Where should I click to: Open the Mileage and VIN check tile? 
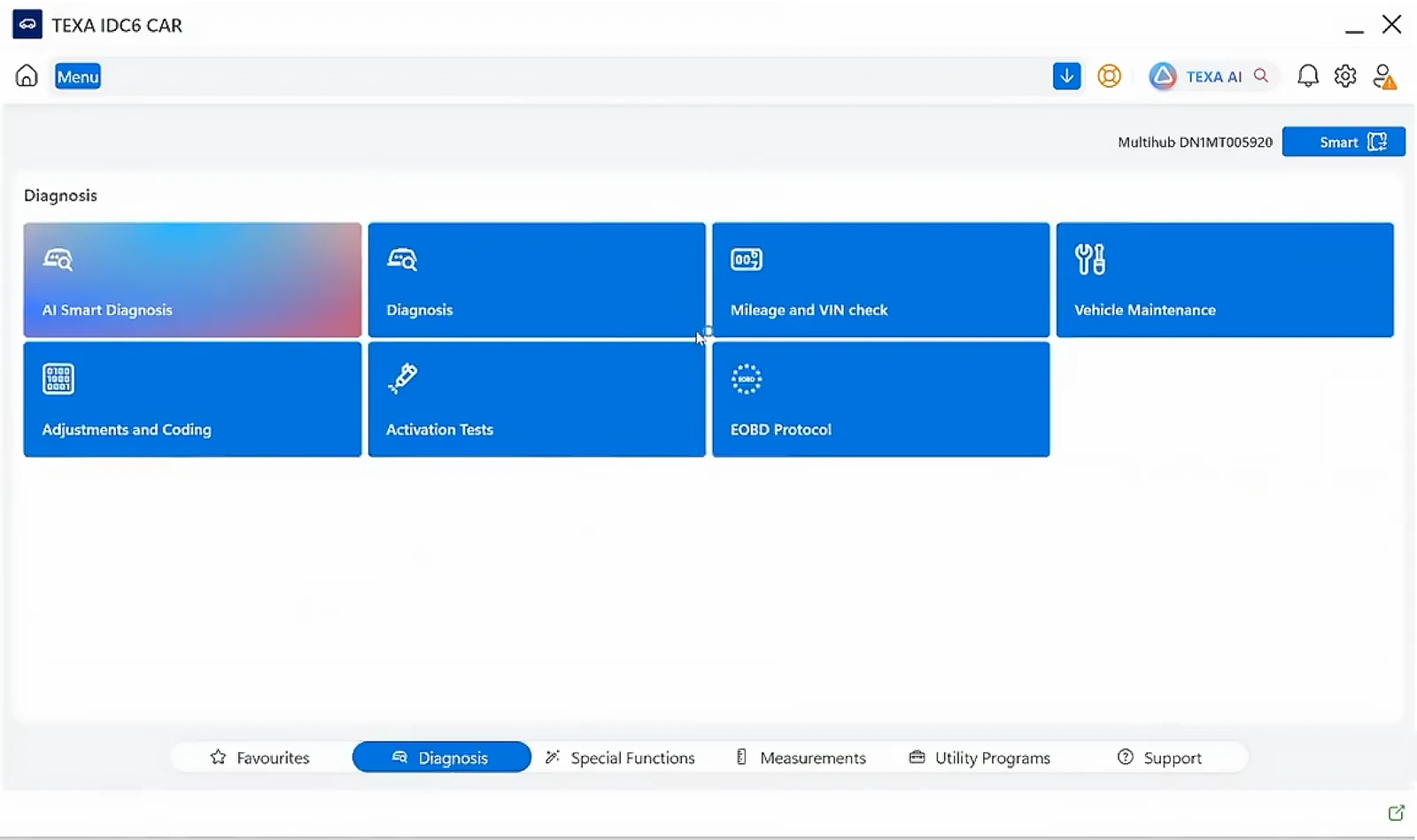[881, 280]
